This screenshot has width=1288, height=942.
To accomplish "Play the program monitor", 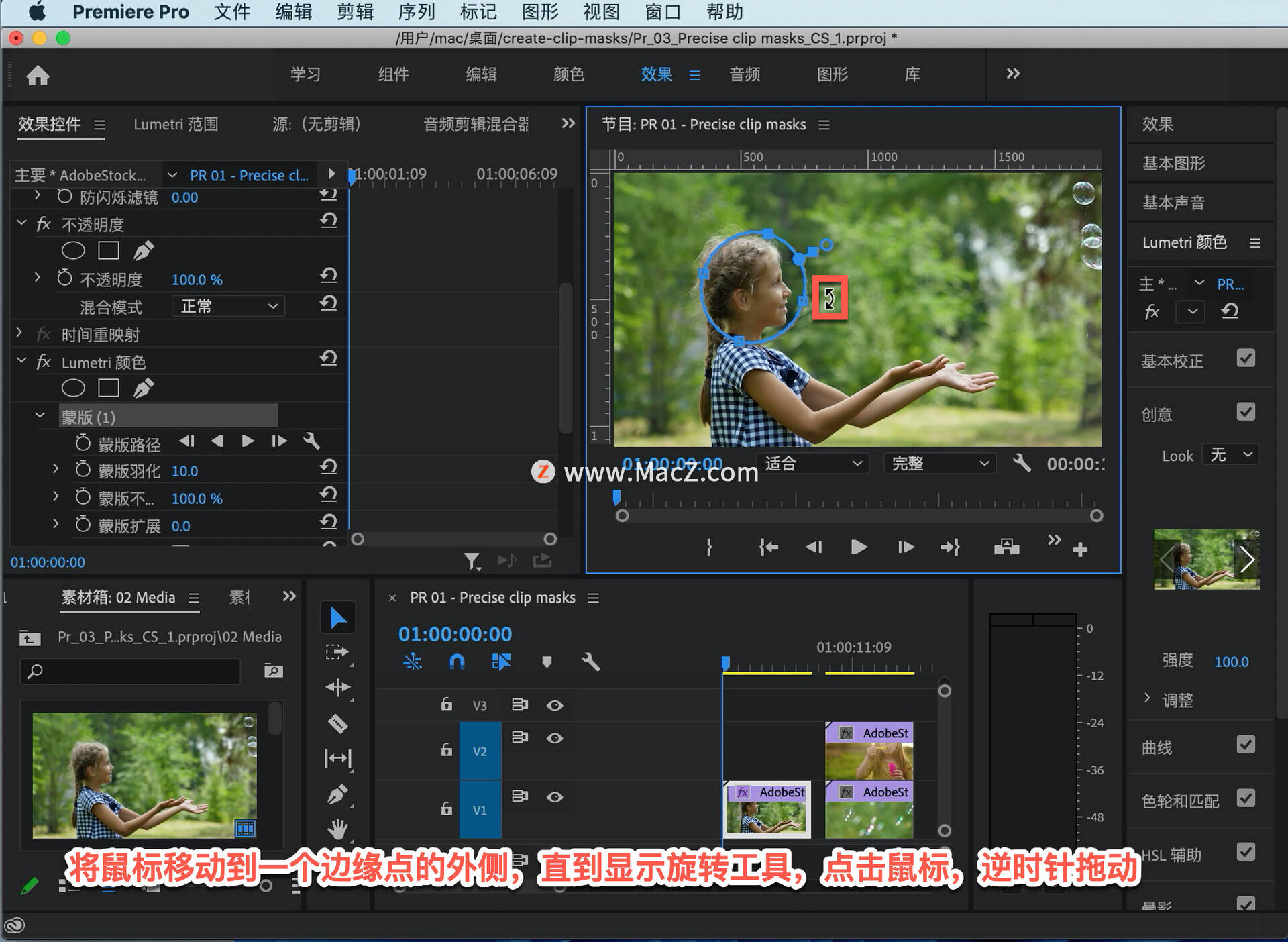I will coord(858,547).
